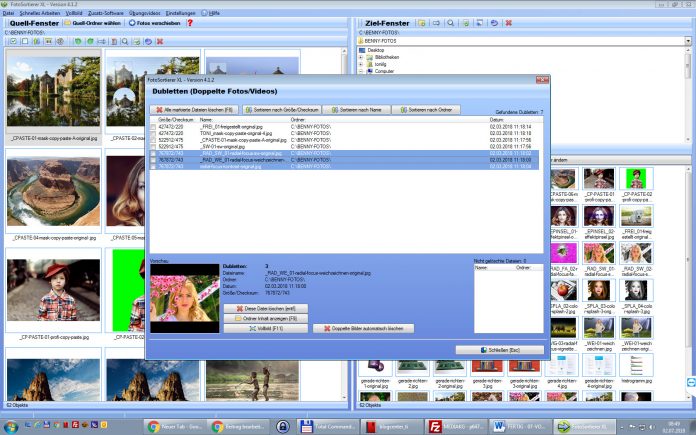Expand the user folder below Bibliotheken
696x435 pixels.
[361, 64]
